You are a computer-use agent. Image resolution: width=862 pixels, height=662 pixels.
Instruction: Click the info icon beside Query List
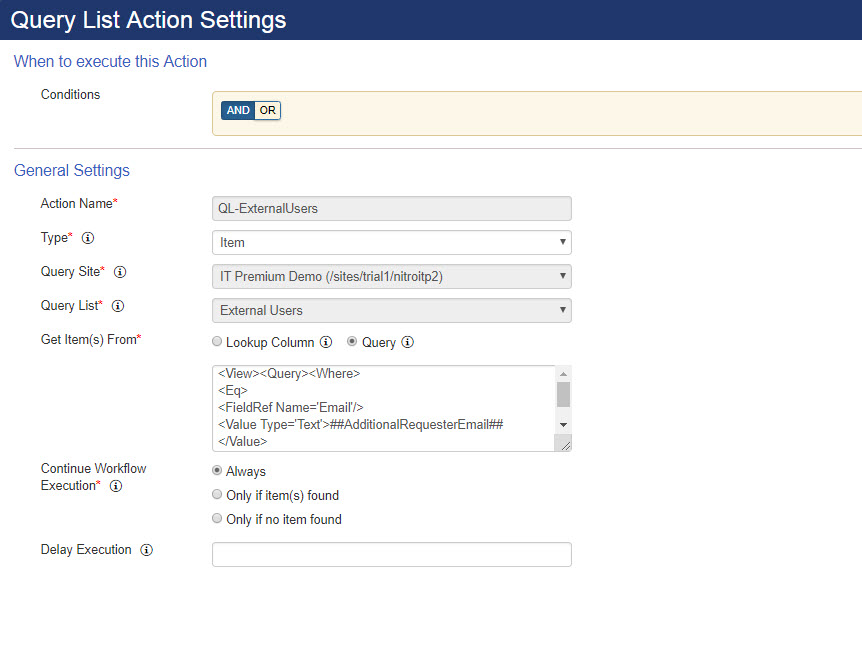118,306
